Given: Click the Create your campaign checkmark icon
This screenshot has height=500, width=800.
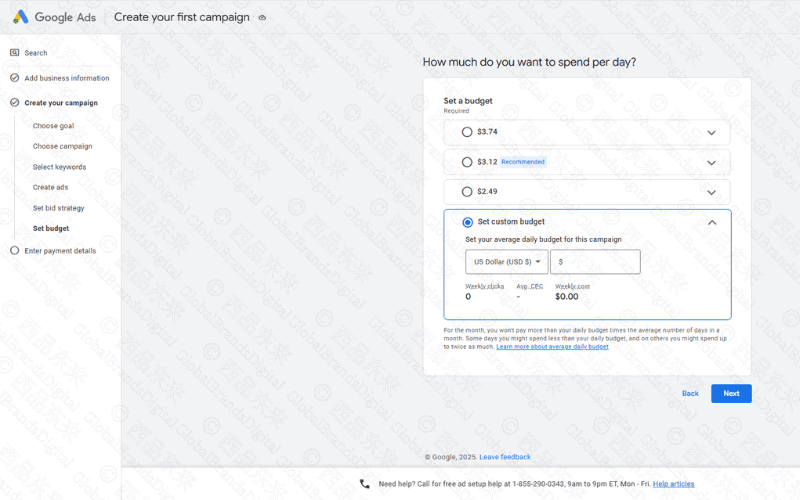Looking at the screenshot, I should pyautogui.click(x=14, y=102).
